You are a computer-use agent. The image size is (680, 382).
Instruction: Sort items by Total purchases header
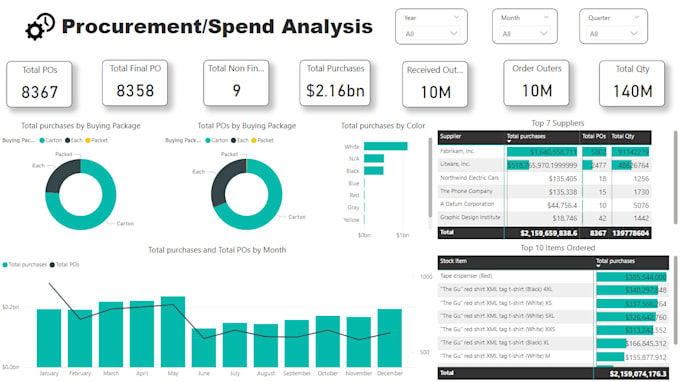[631, 261]
